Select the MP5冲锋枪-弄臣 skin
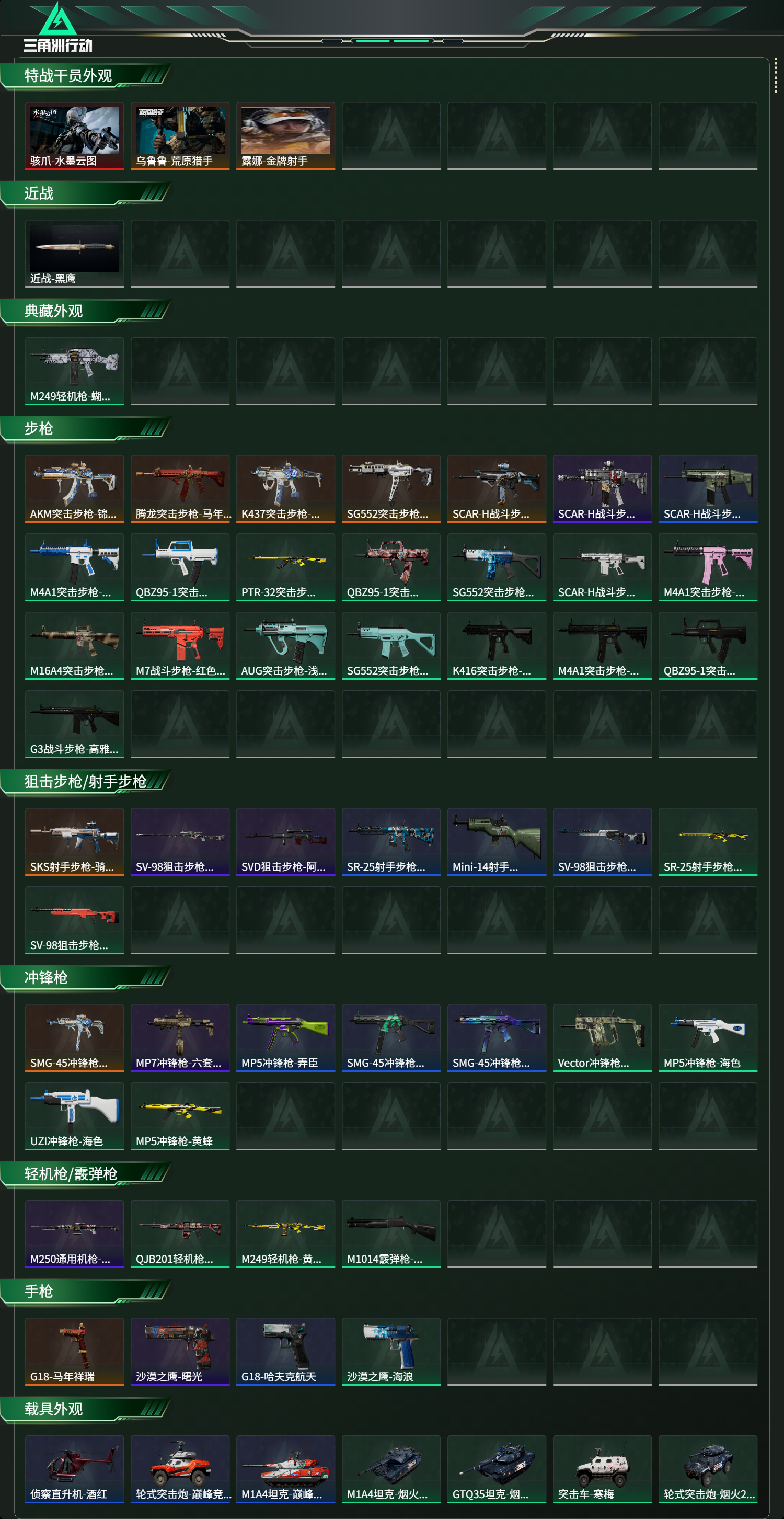The image size is (784, 1519). (285, 1038)
